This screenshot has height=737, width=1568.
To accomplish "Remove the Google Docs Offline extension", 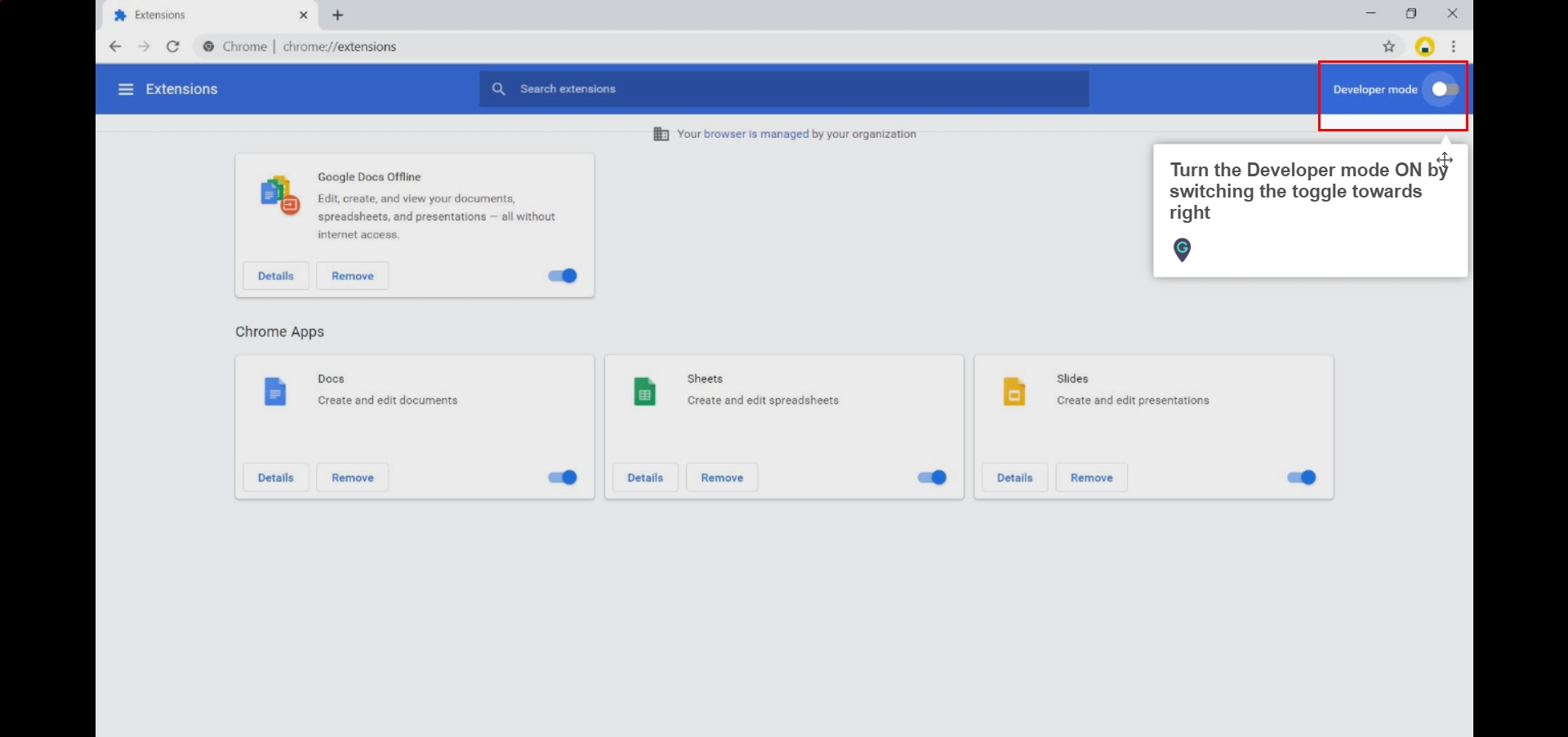I will [353, 276].
